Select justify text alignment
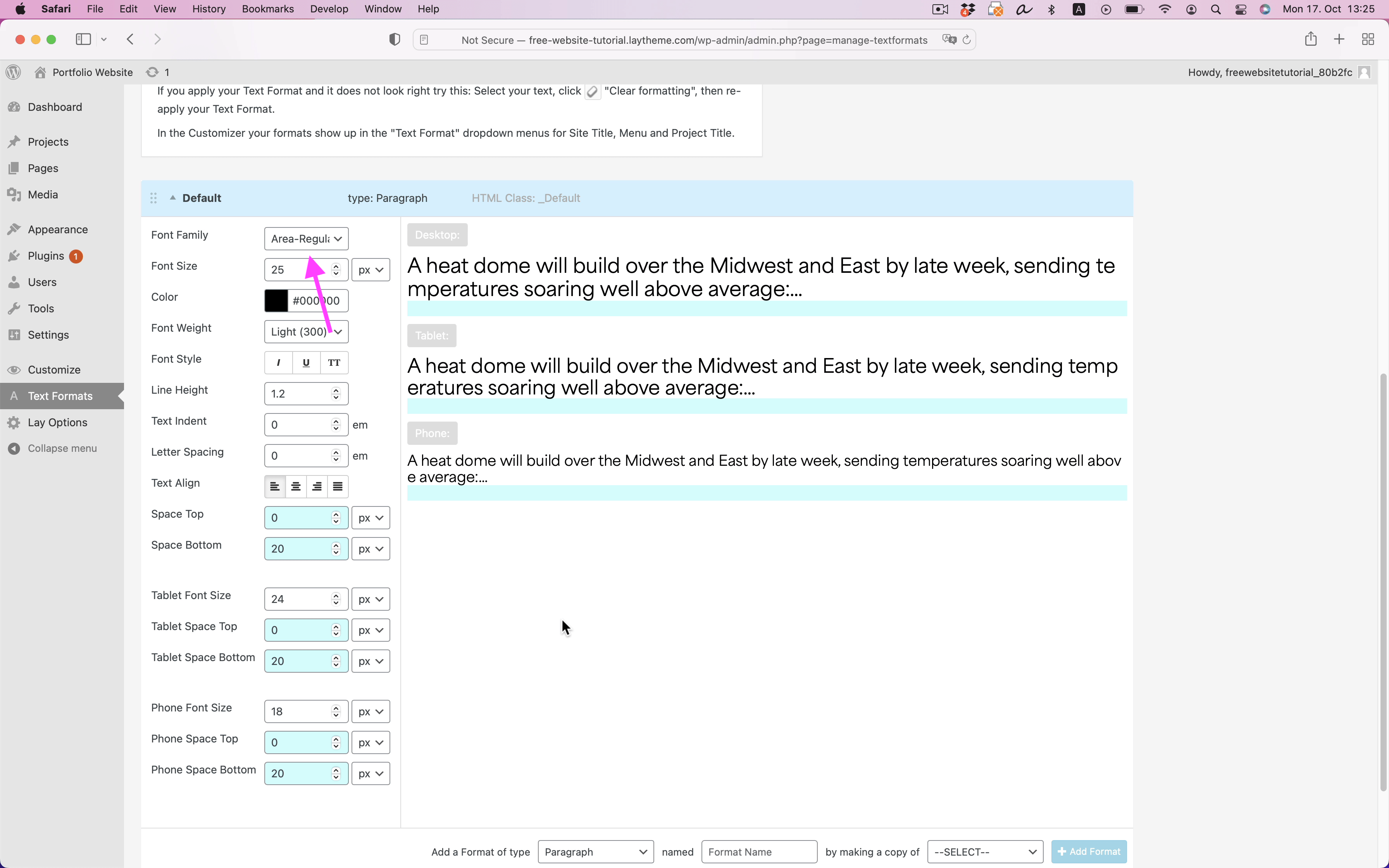Screen dimensions: 1389x868 tap(338, 487)
